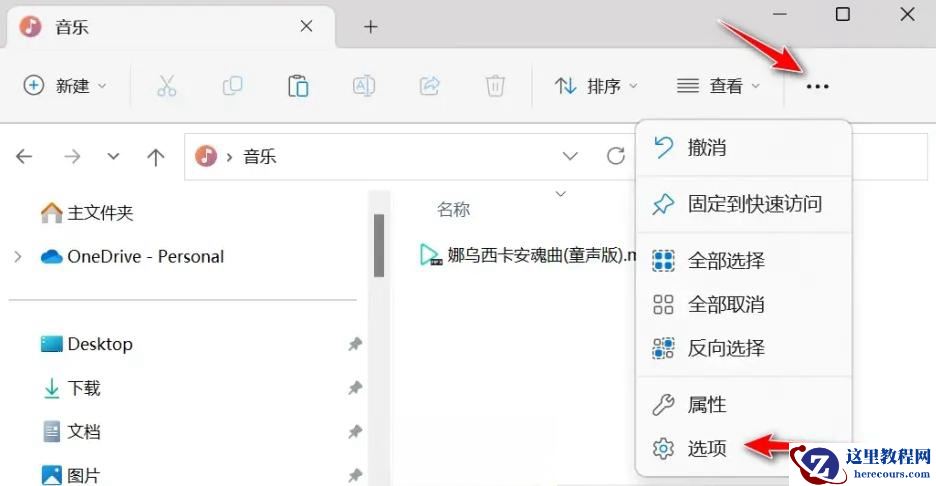The width and height of the screenshot is (936, 486).
Task: Open the New (新建) menu
Action: click(64, 86)
